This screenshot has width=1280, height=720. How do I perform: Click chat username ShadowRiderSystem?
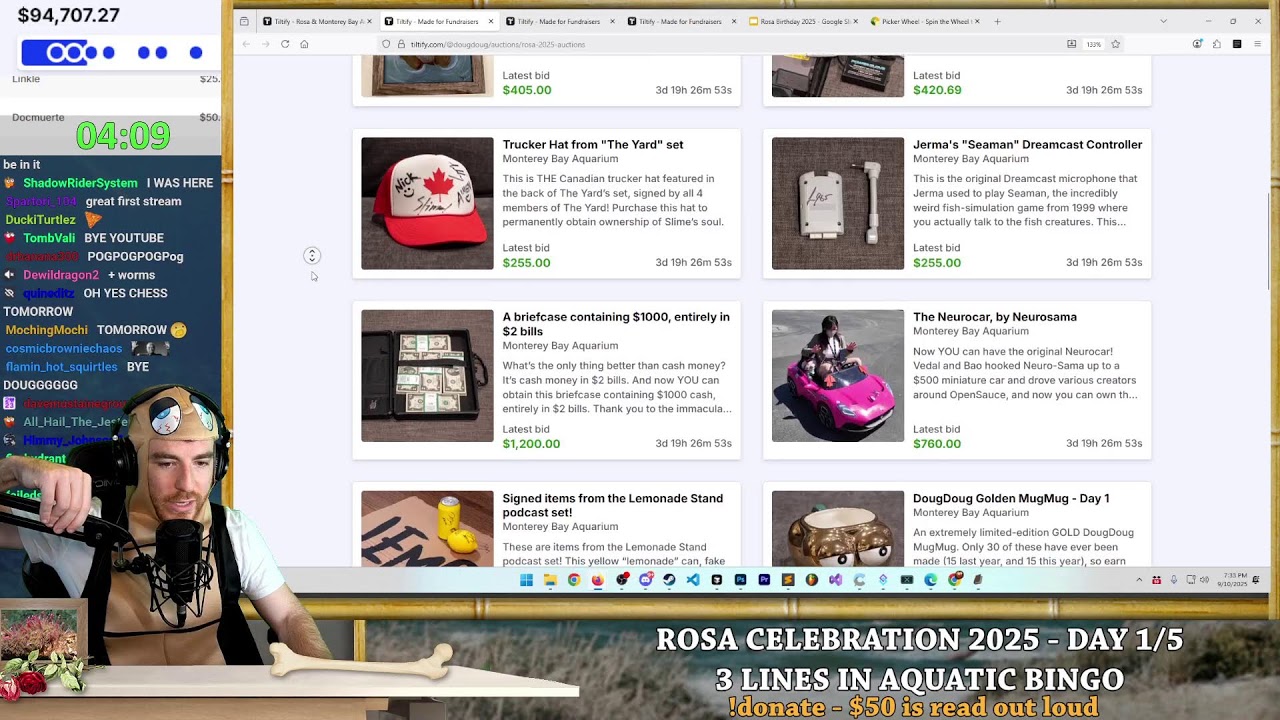pos(80,183)
